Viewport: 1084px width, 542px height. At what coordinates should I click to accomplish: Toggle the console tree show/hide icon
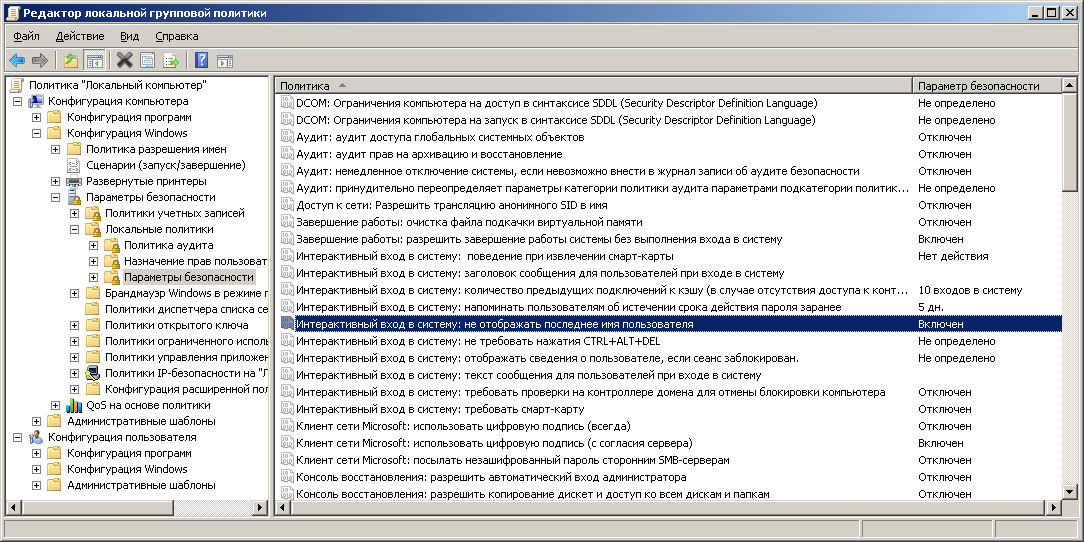click(94, 61)
